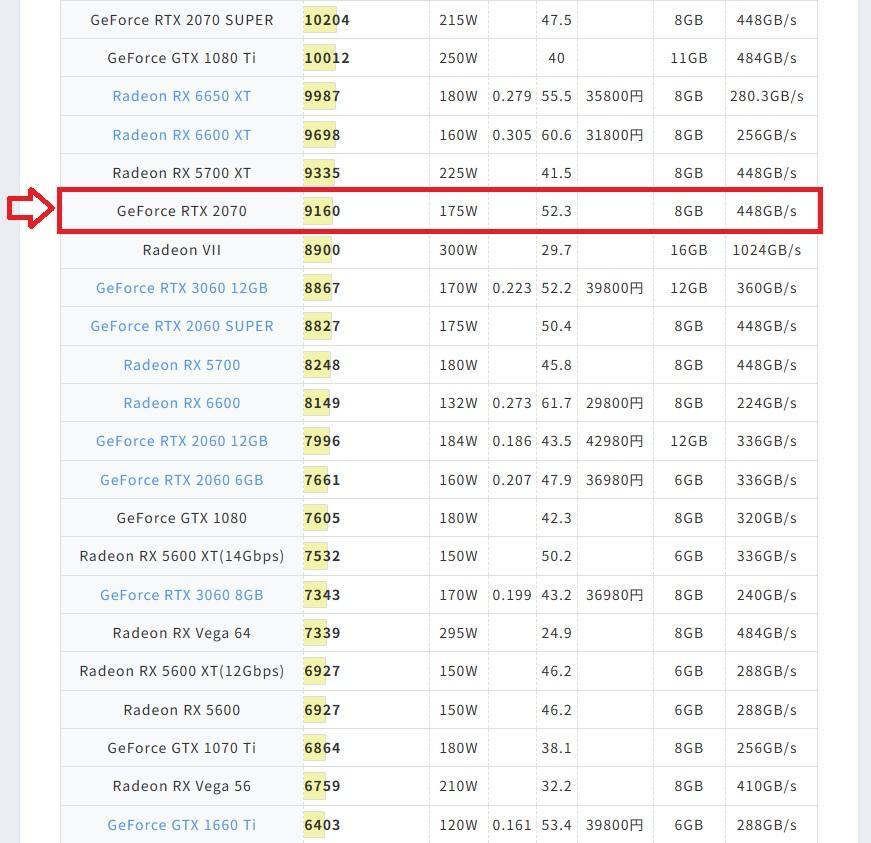The height and width of the screenshot is (843, 871).
Task: Open the GeForce RTX 3060 8GB link
Action: [x=182, y=595]
